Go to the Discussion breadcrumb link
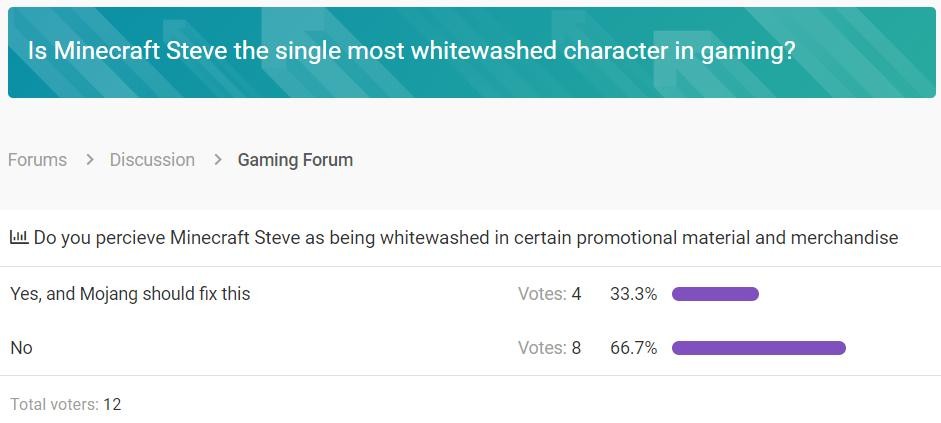 [x=152, y=160]
